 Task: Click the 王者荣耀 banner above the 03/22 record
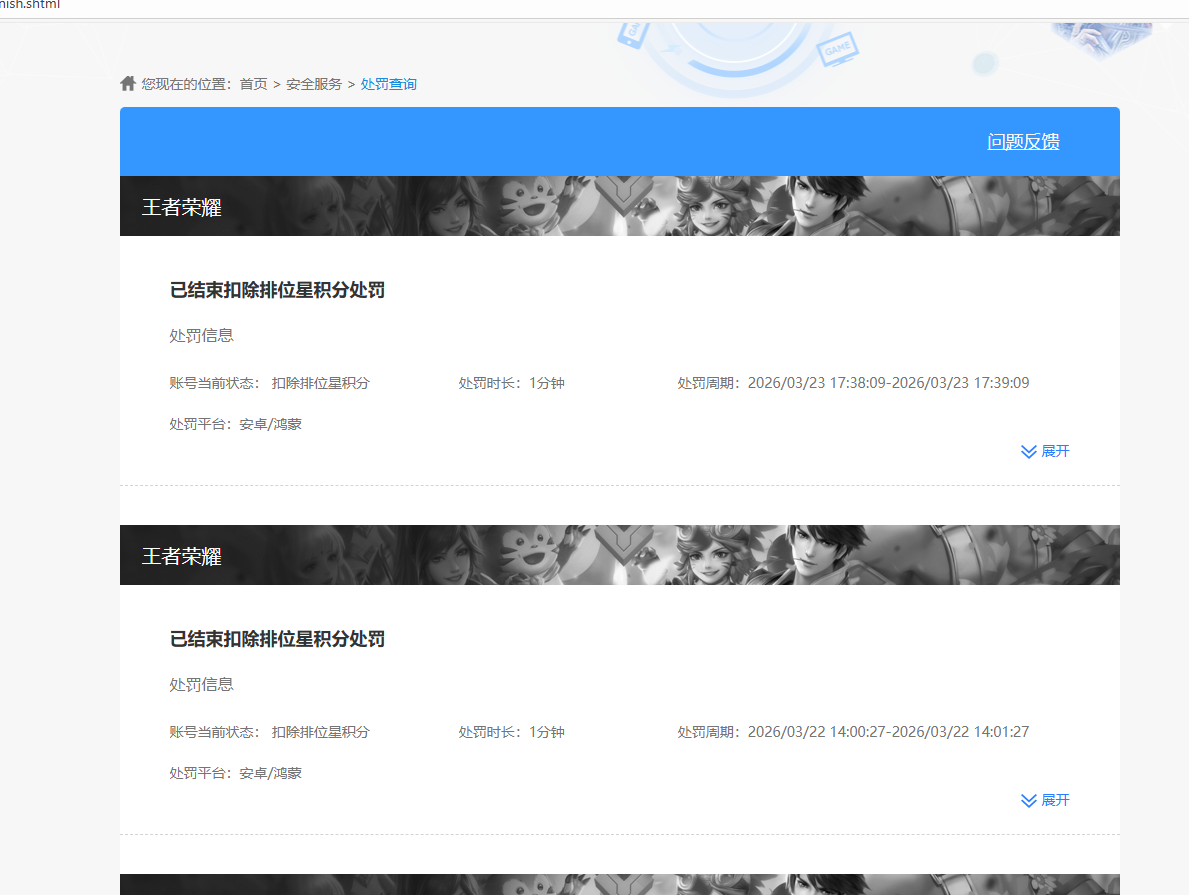pos(620,555)
